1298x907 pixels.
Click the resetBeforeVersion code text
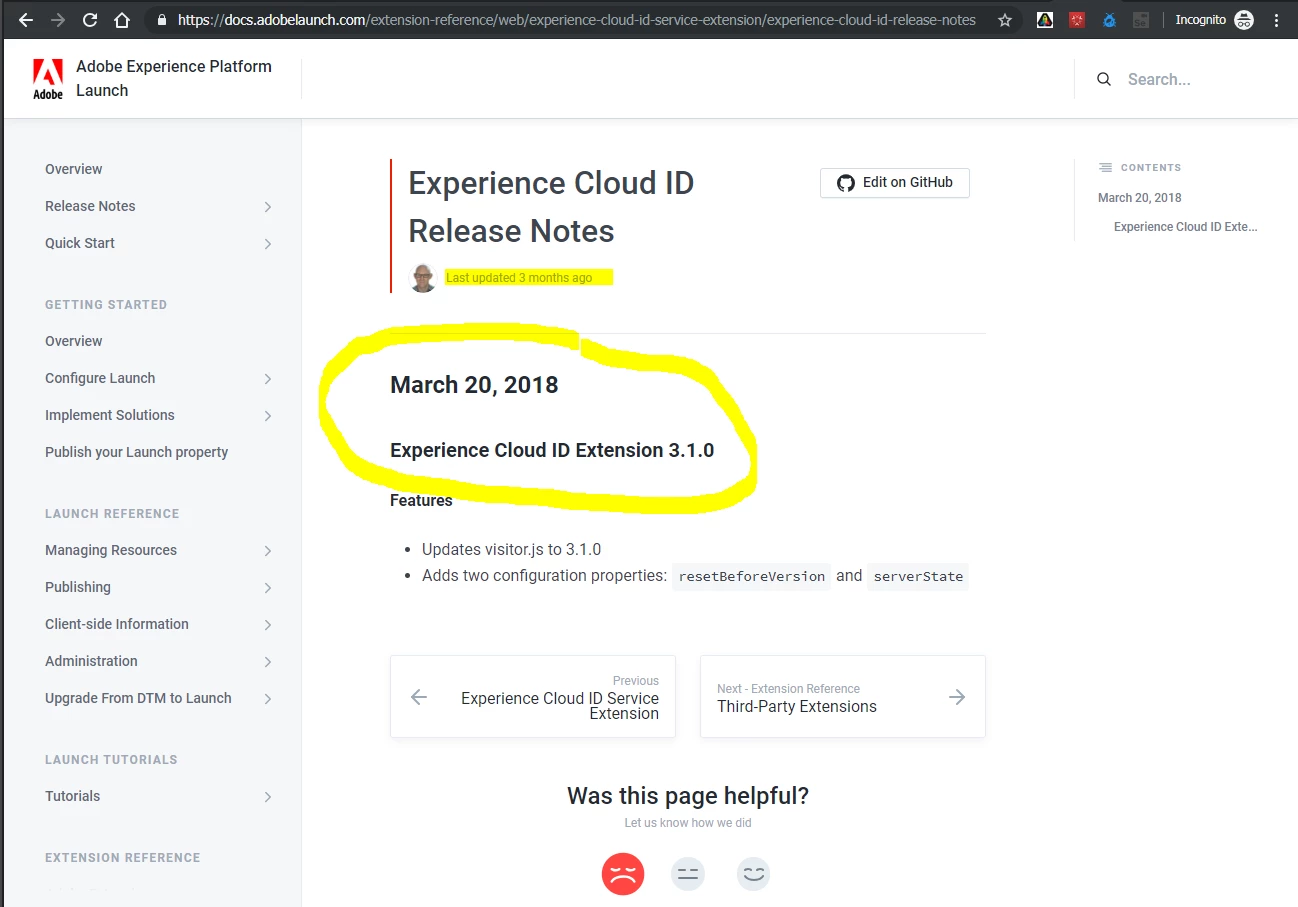point(752,576)
